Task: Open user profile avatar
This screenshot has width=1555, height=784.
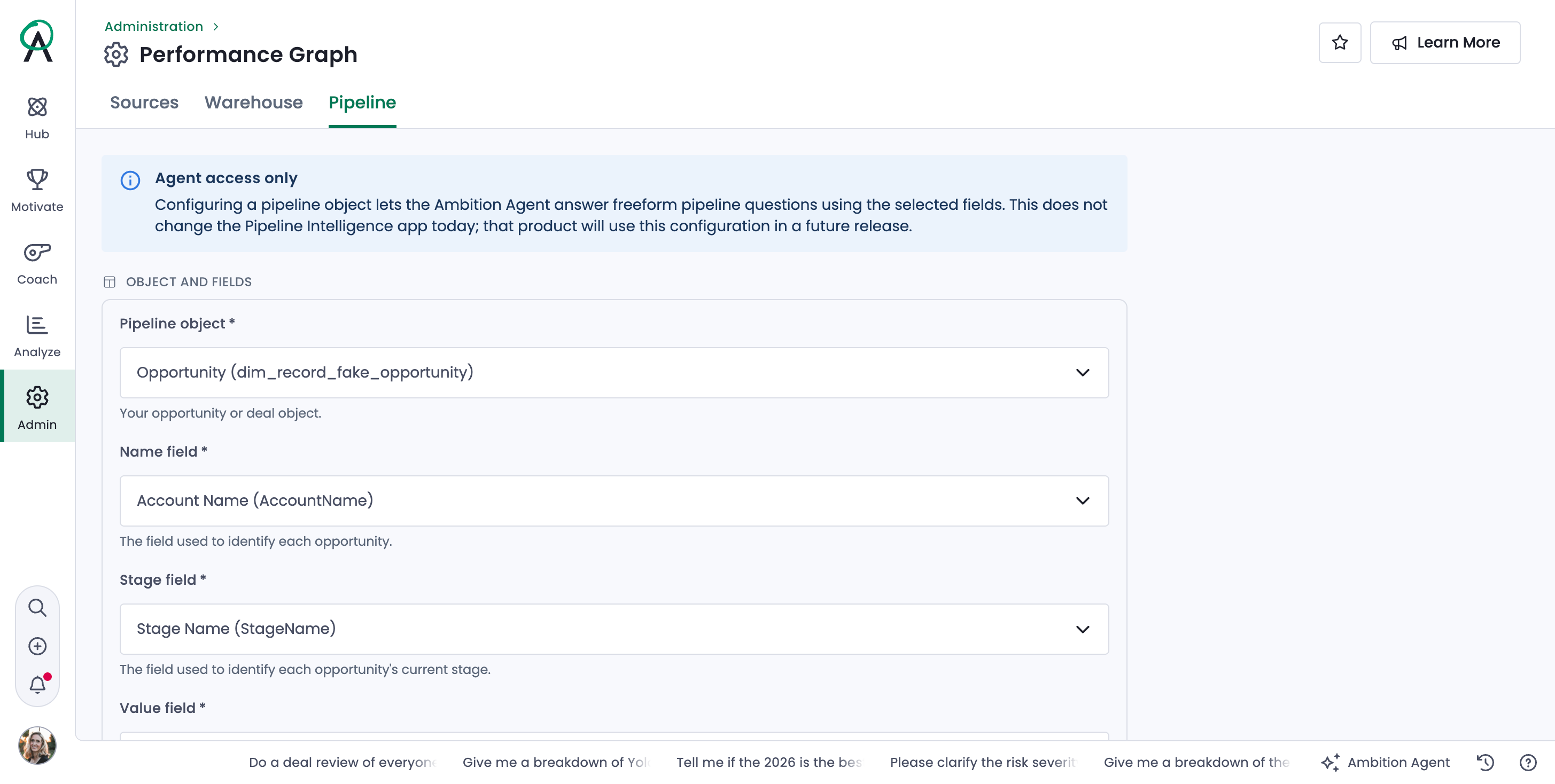Action: point(37,745)
